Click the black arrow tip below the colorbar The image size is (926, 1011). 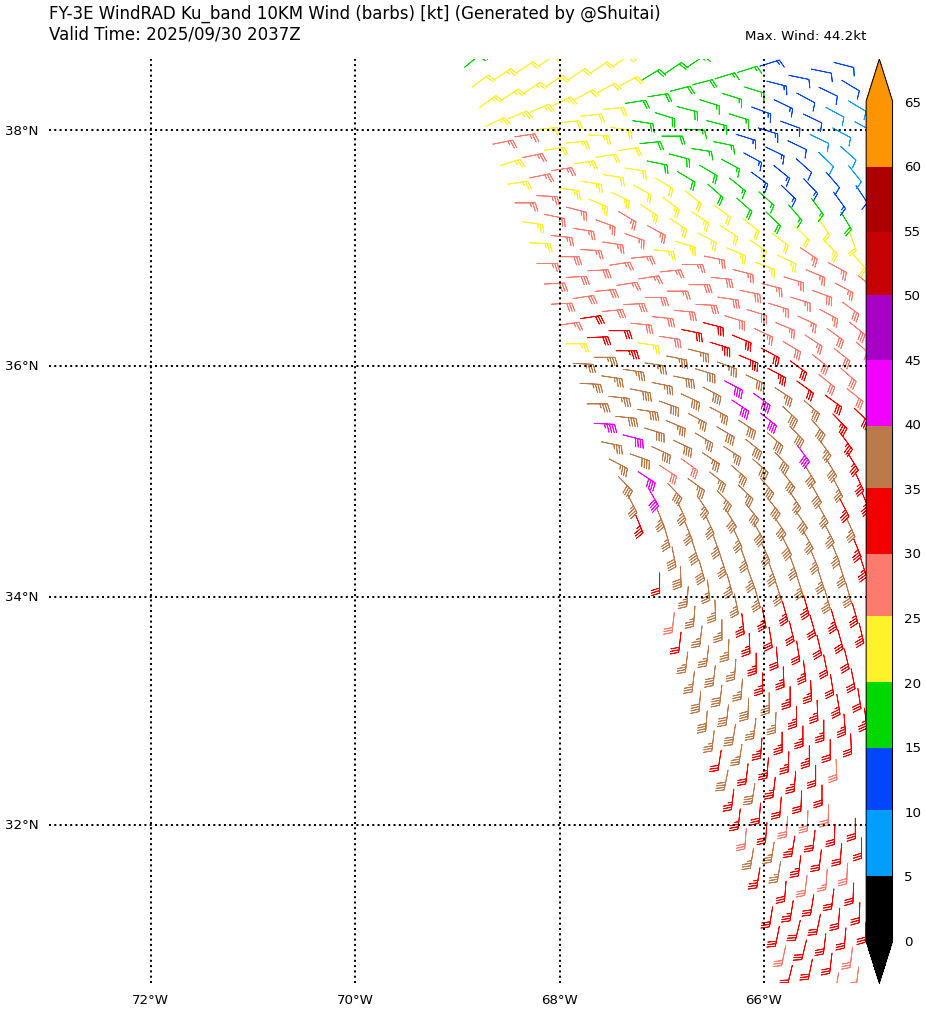click(878, 962)
